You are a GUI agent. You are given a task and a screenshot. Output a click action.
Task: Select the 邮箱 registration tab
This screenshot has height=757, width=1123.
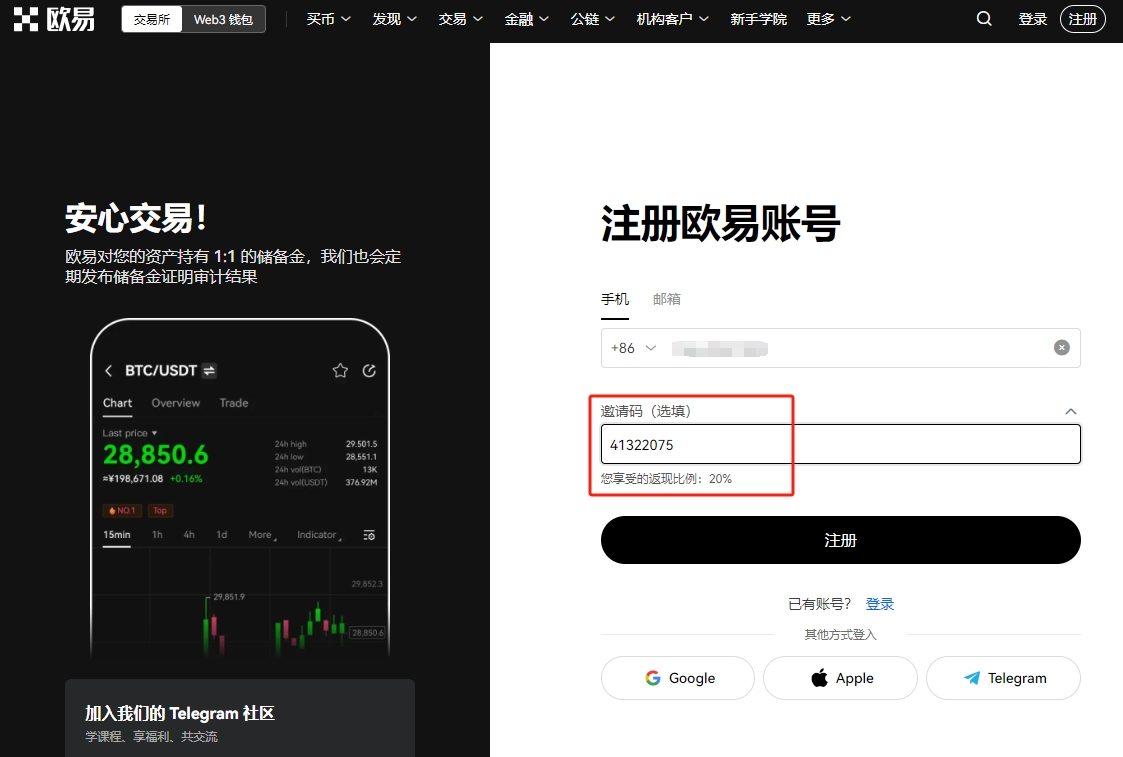click(x=667, y=299)
